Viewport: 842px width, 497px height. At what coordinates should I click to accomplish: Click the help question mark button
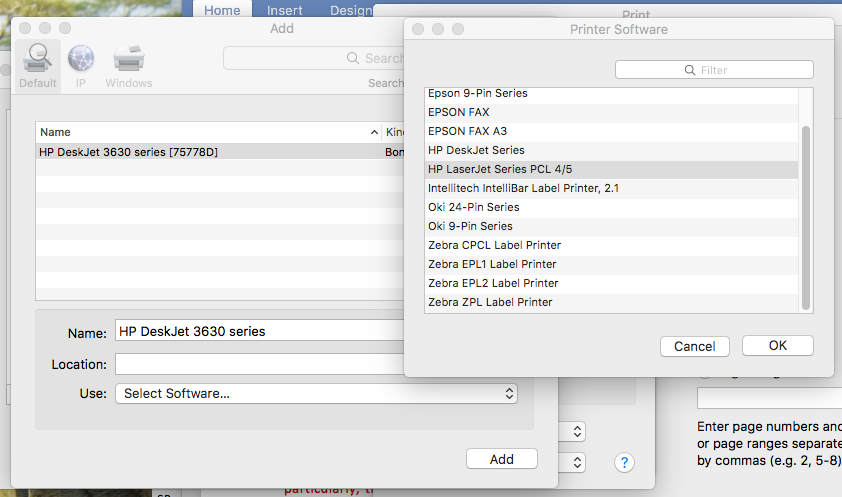click(x=624, y=462)
